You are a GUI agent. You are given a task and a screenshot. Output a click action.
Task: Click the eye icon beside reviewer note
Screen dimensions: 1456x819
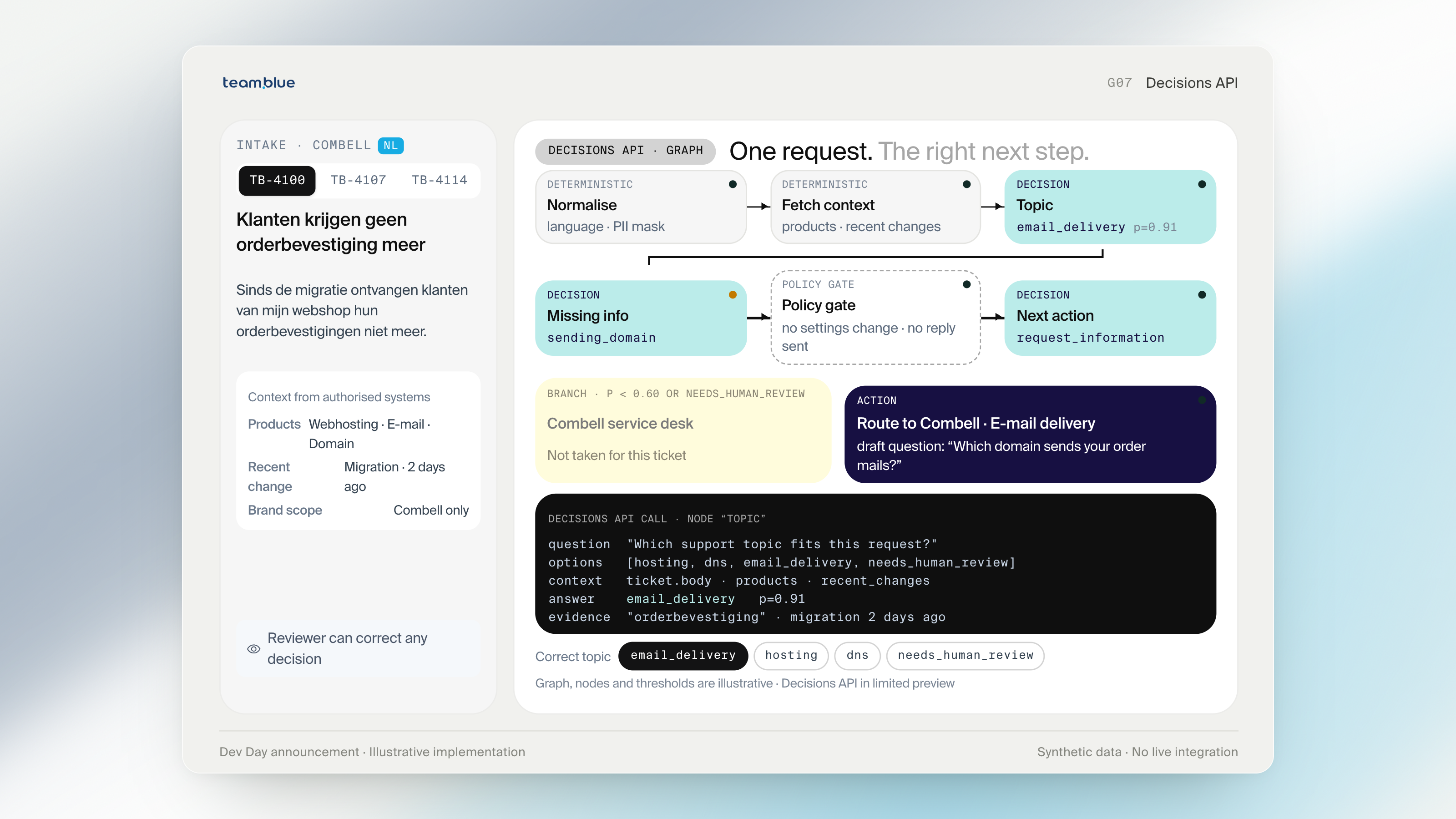[x=254, y=649]
